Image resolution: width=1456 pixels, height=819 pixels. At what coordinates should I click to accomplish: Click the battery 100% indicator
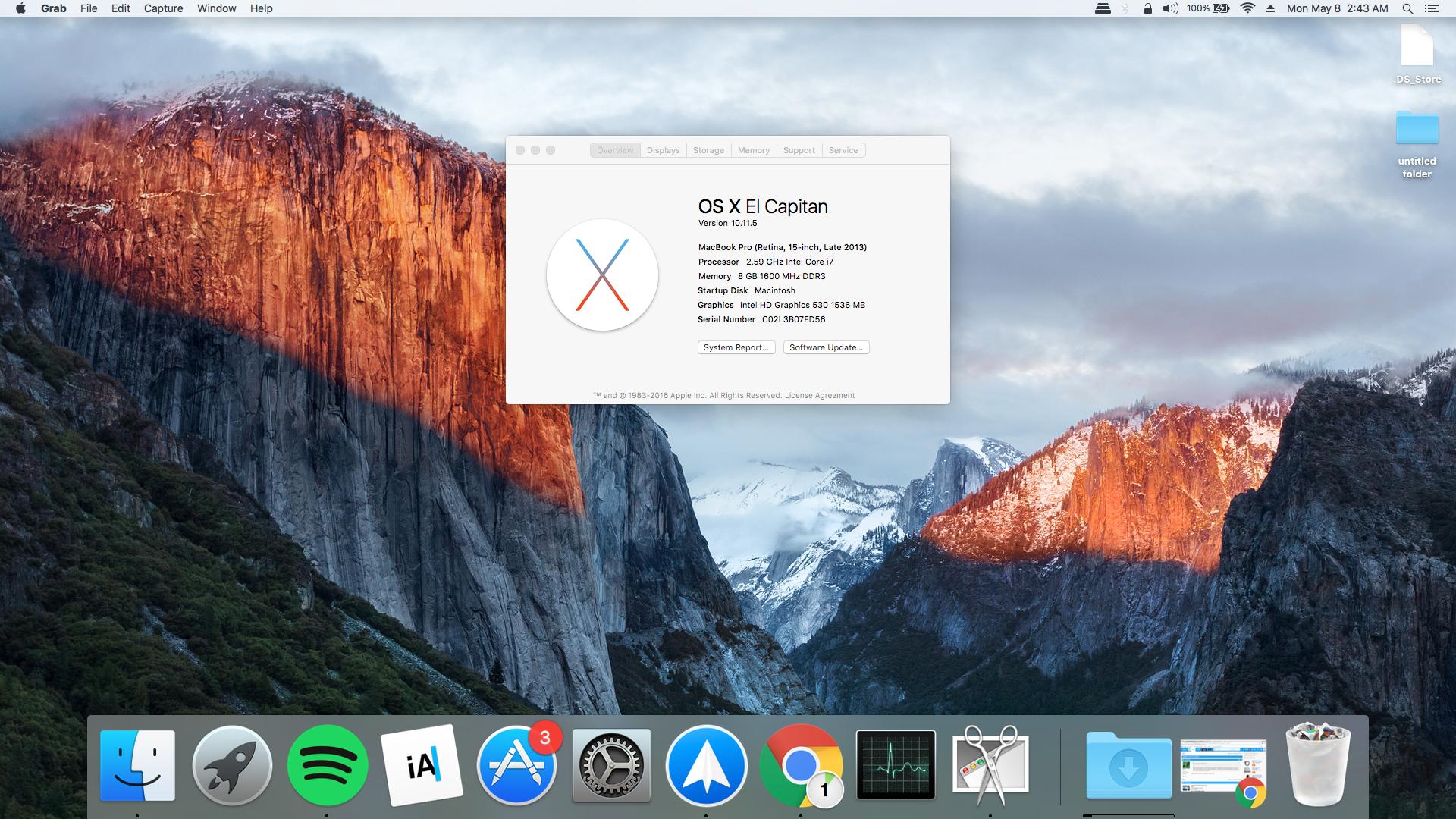point(1208,8)
